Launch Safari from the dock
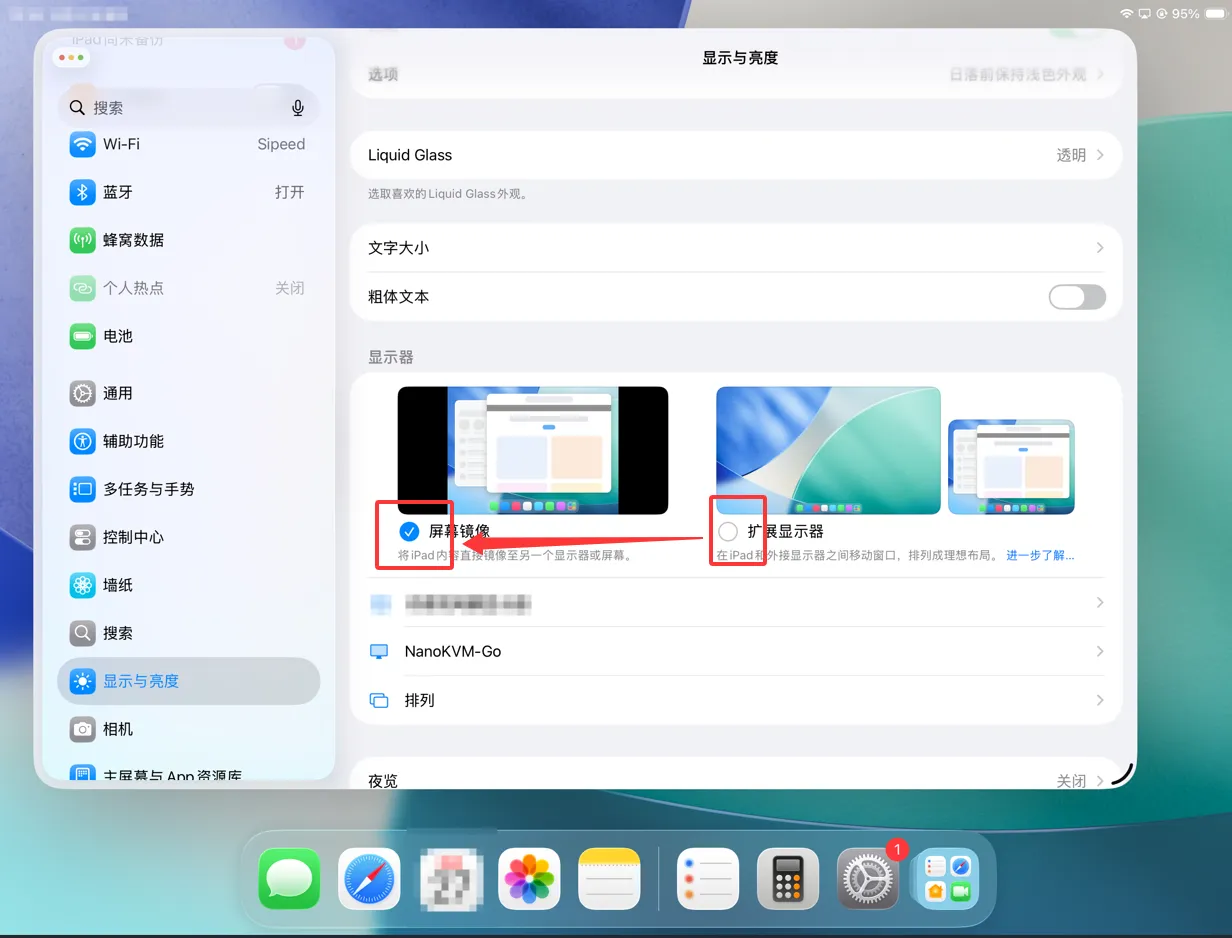 coord(369,879)
